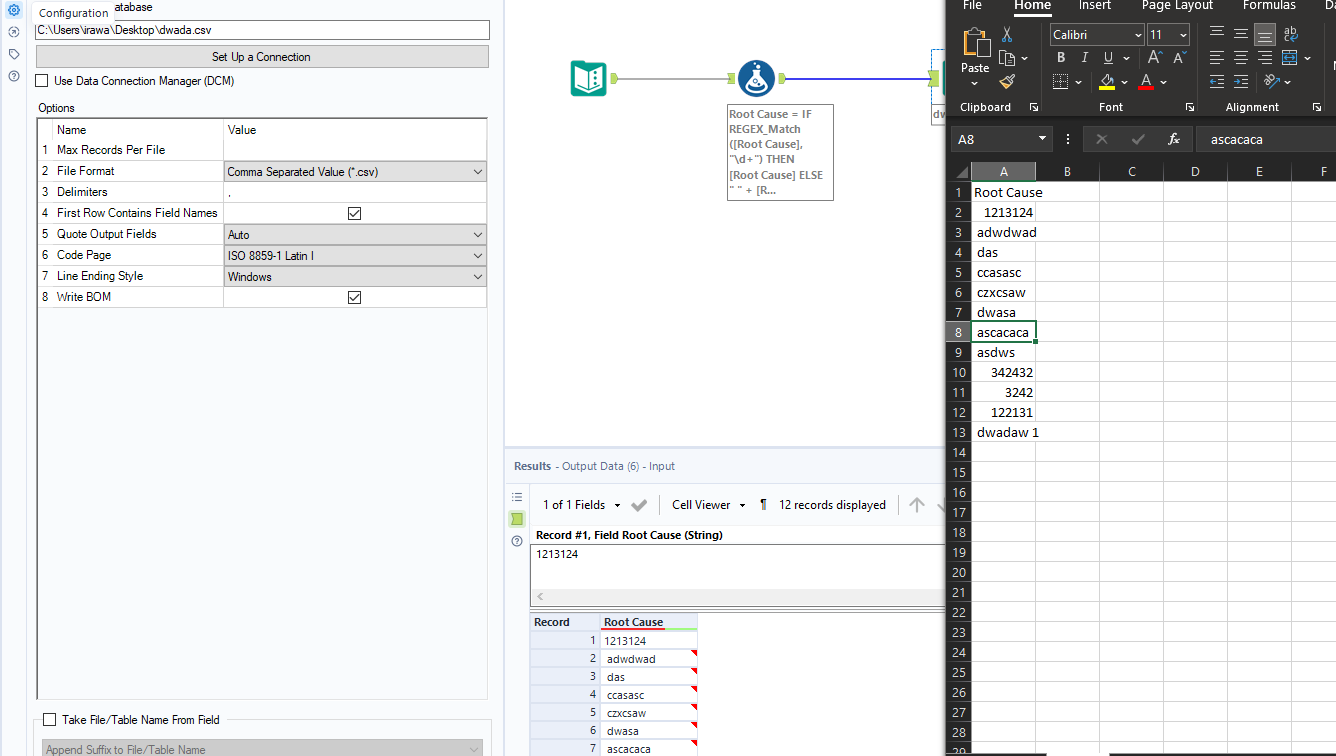The height and width of the screenshot is (756, 1336).
Task: Enable Use Data Connection Manager (DCM)
Action: click(41, 80)
